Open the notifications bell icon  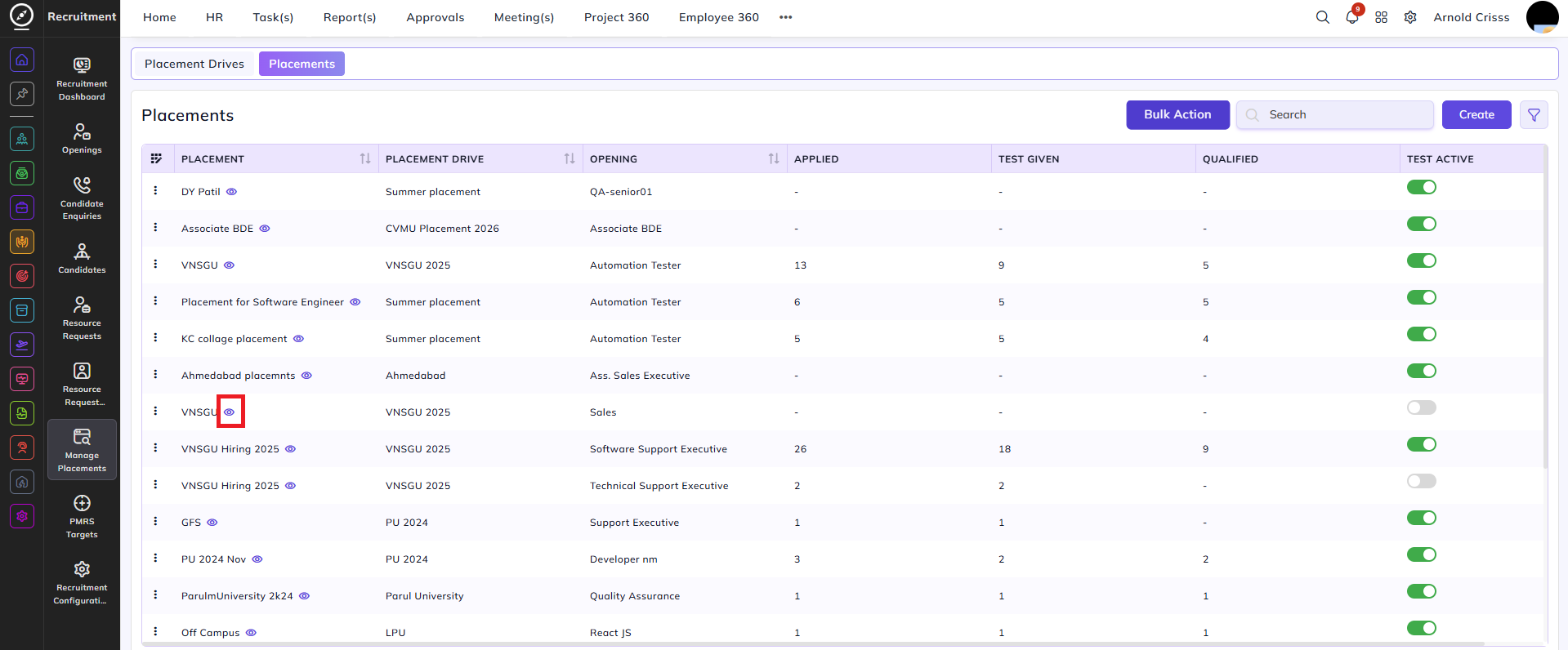point(1352,17)
